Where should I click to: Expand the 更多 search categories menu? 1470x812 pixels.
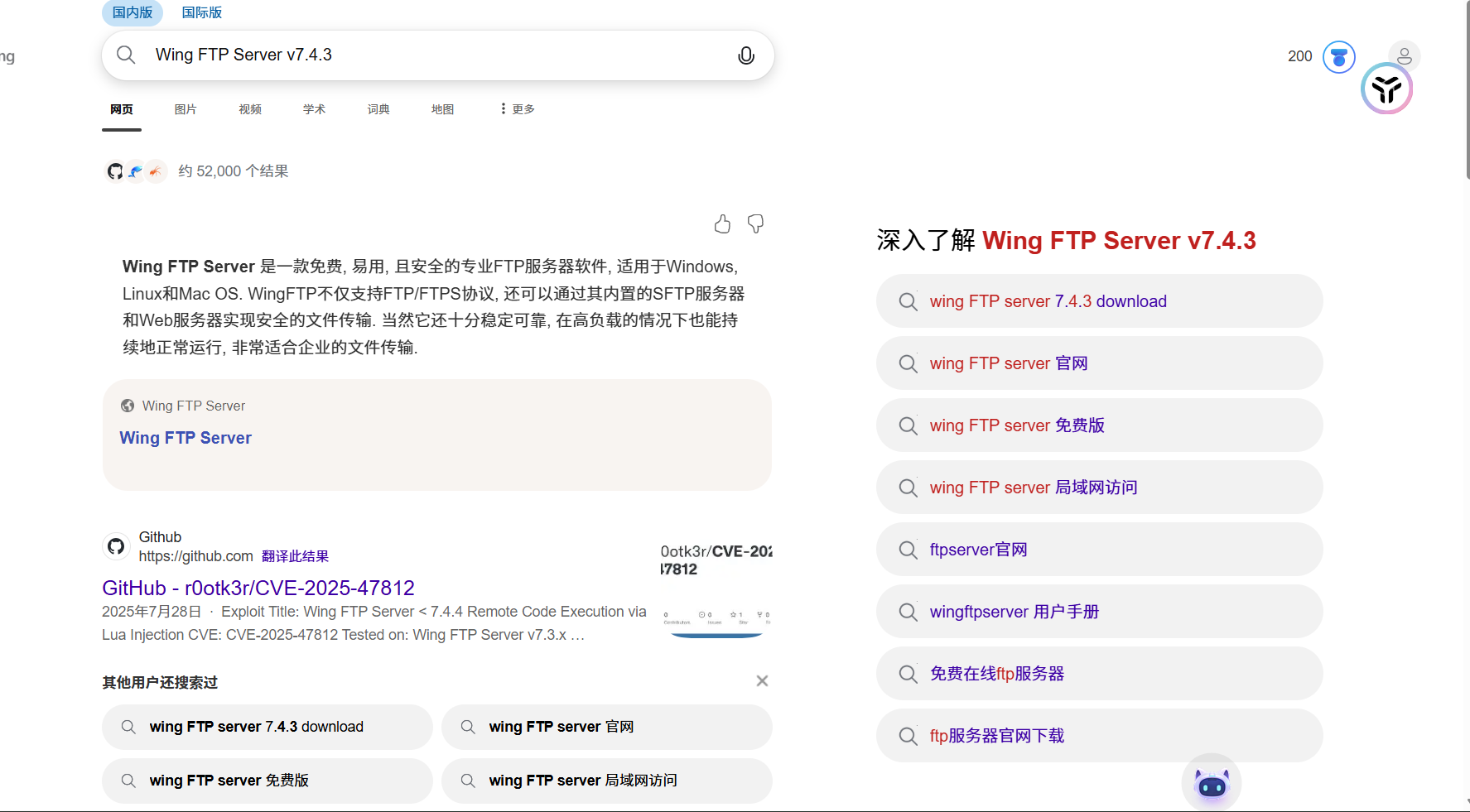pos(518,109)
